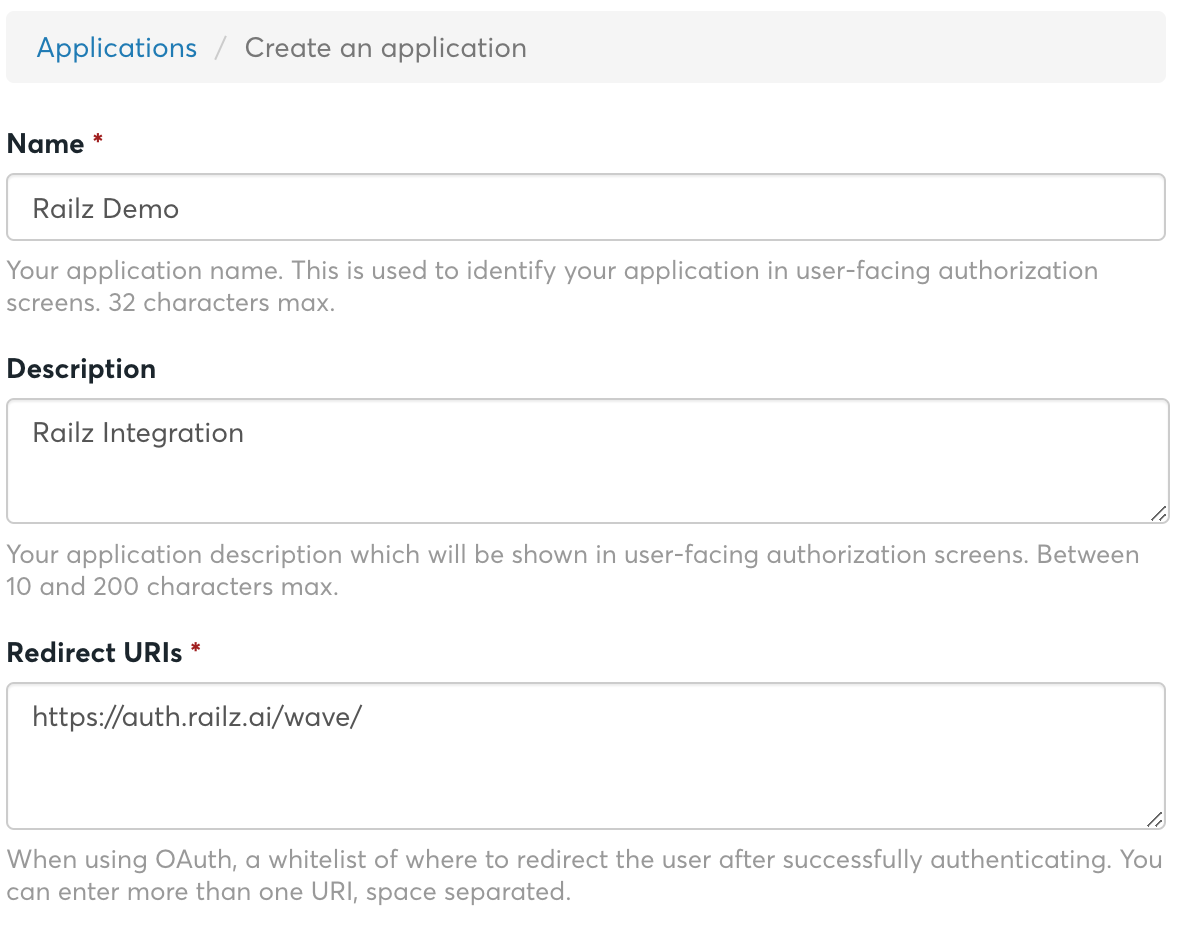Click the https://auth.railz.ai/wave/ URI text
This screenshot has height=930, width=1178.
pos(196,717)
